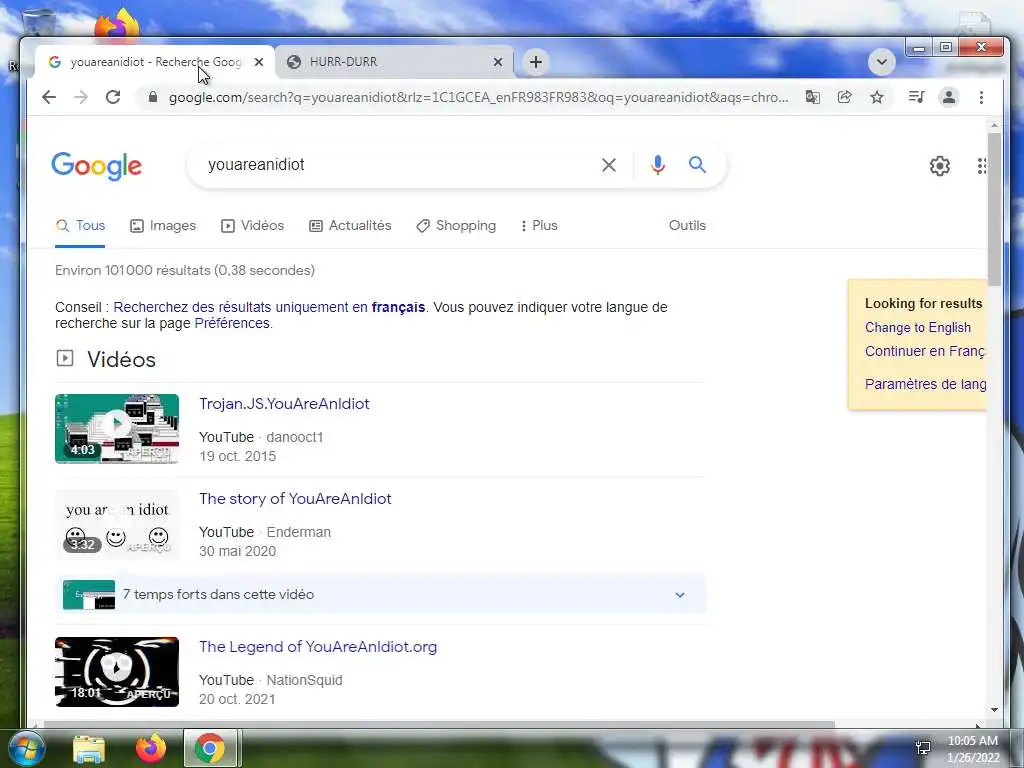
Task: Open the media control icon
Action: pyautogui.click(x=916, y=97)
